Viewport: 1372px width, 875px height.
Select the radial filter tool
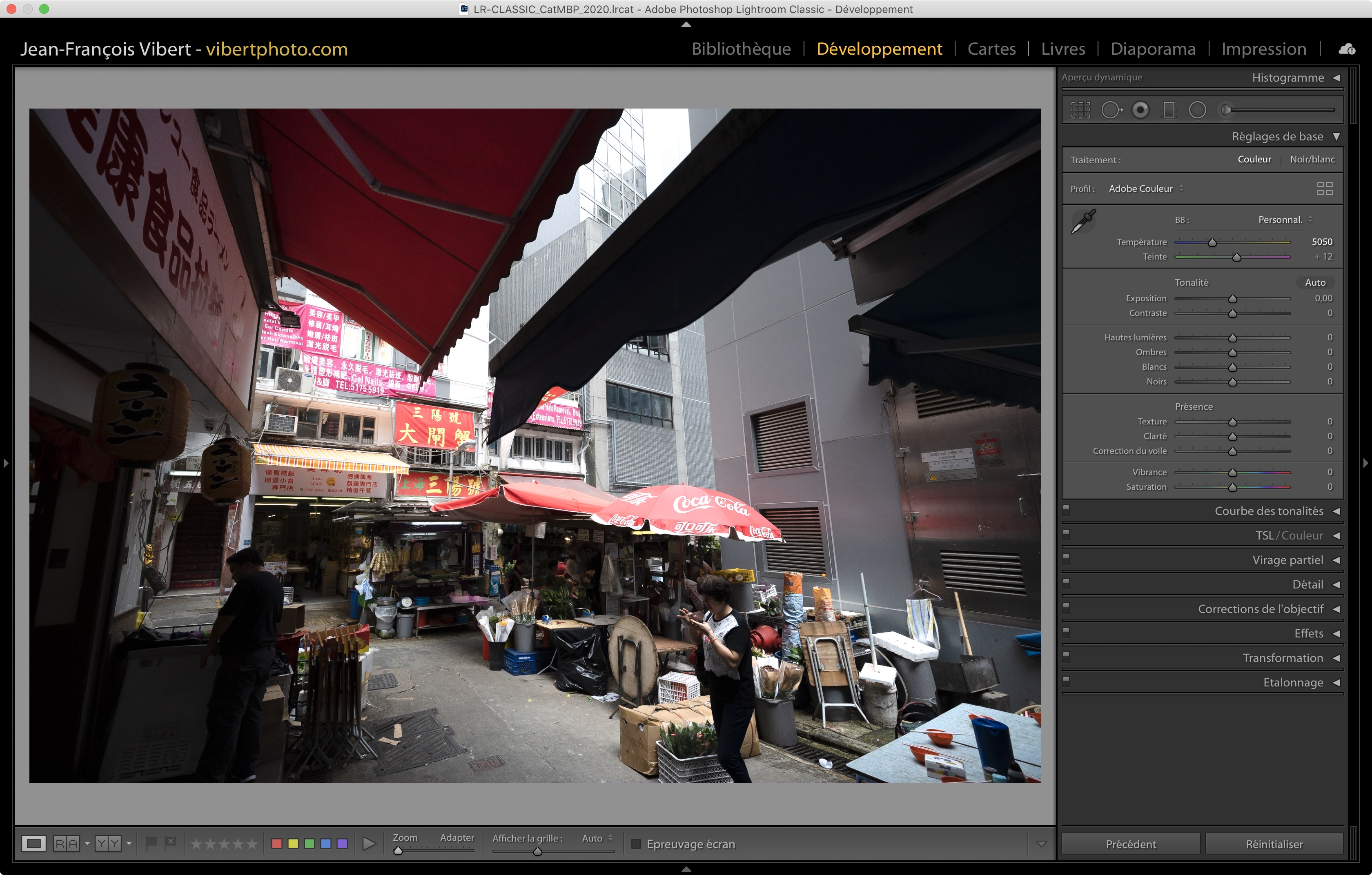[1197, 110]
